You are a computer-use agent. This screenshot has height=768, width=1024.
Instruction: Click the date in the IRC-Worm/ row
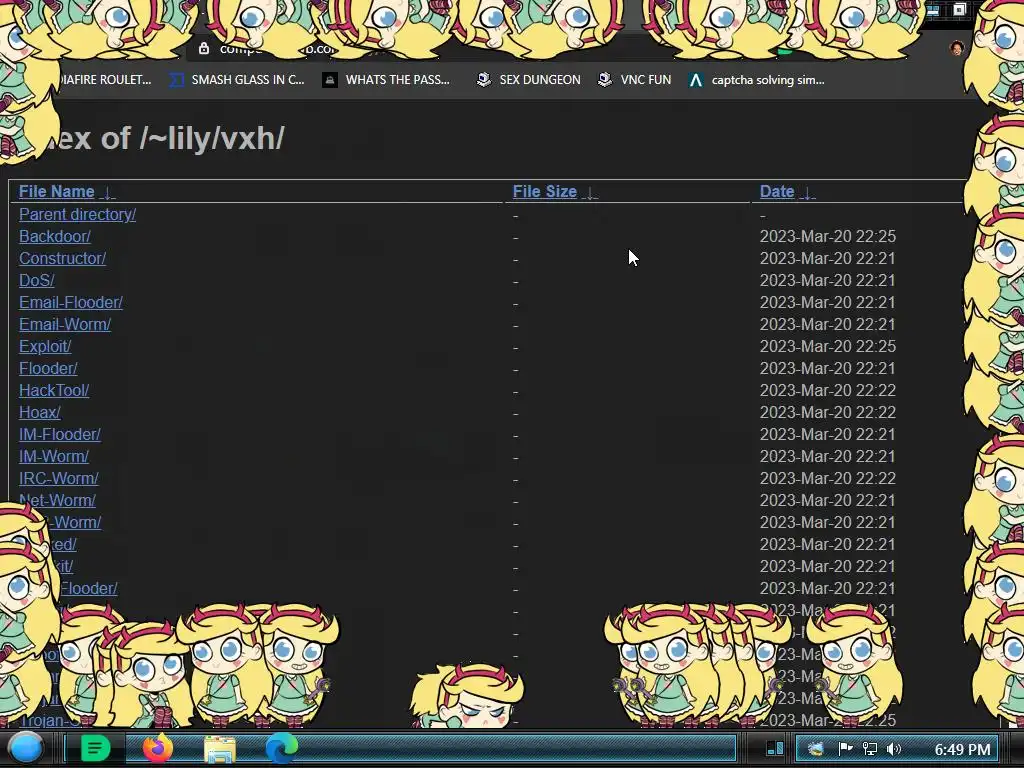[827, 478]
